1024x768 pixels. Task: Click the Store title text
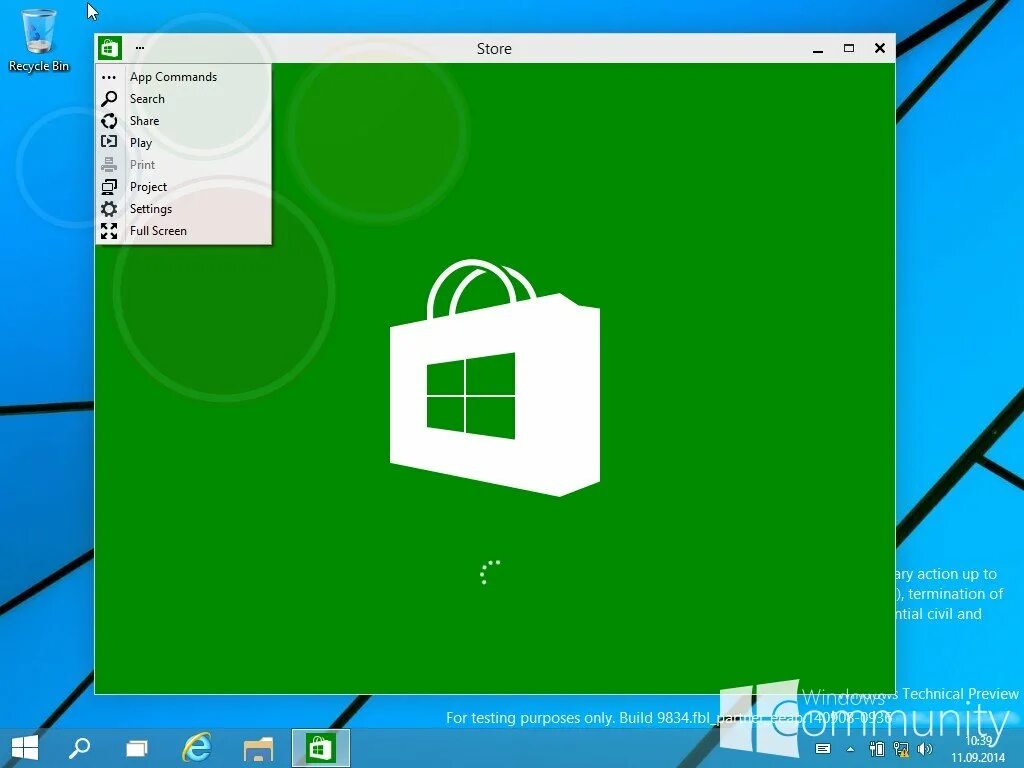pyautogui.click(x=494, y=48)
